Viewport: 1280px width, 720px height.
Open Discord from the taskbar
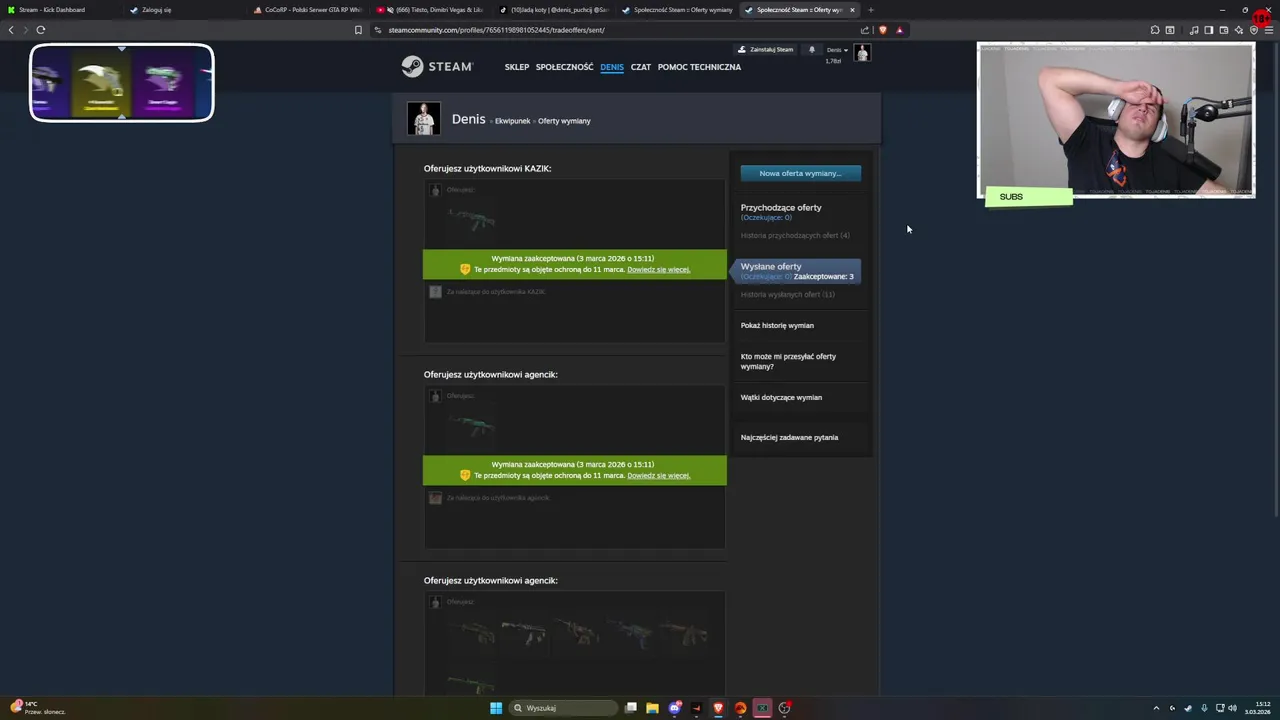[675, 708]
